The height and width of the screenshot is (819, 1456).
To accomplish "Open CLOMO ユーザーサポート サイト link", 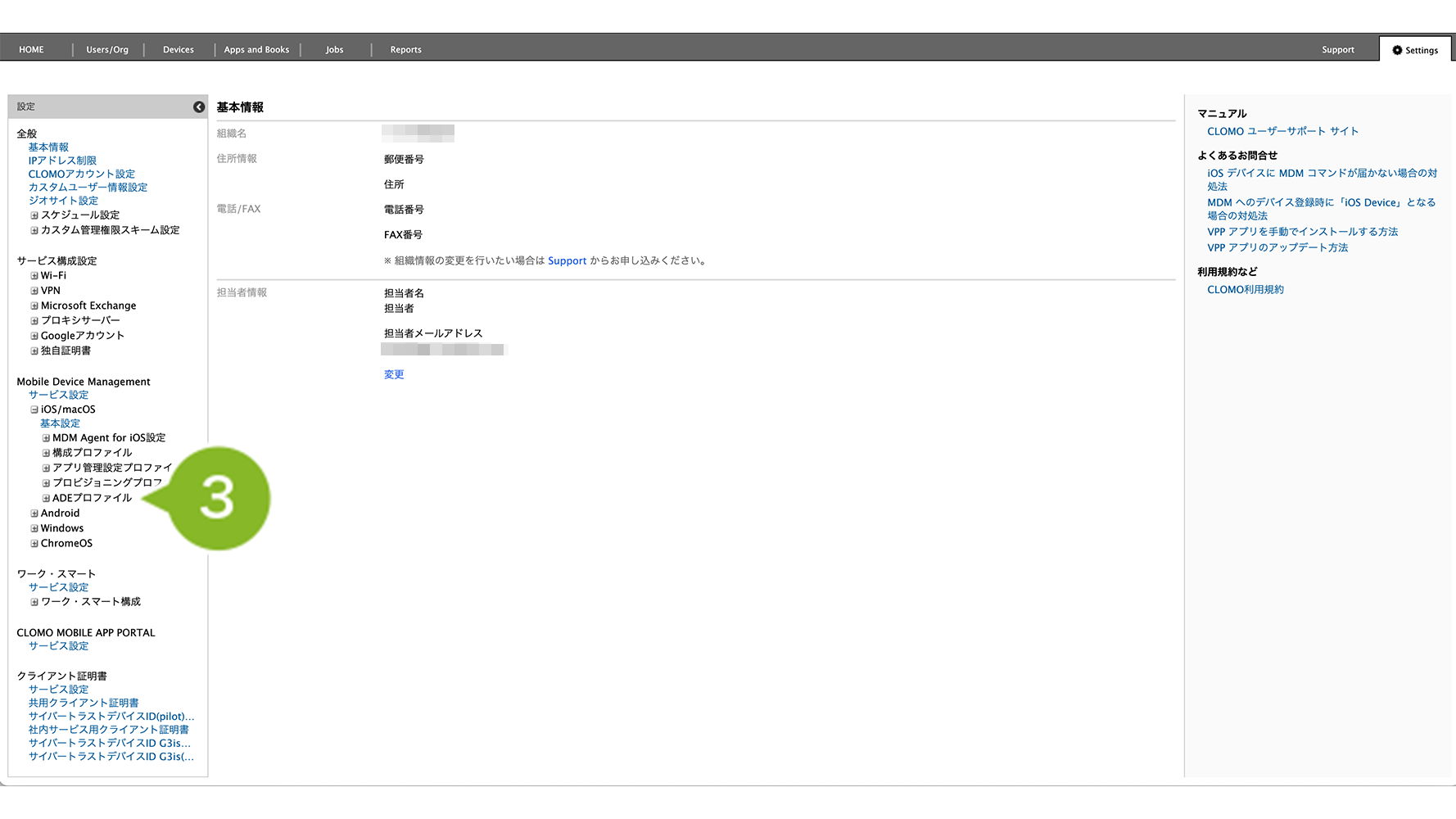I will [1282, 132].
